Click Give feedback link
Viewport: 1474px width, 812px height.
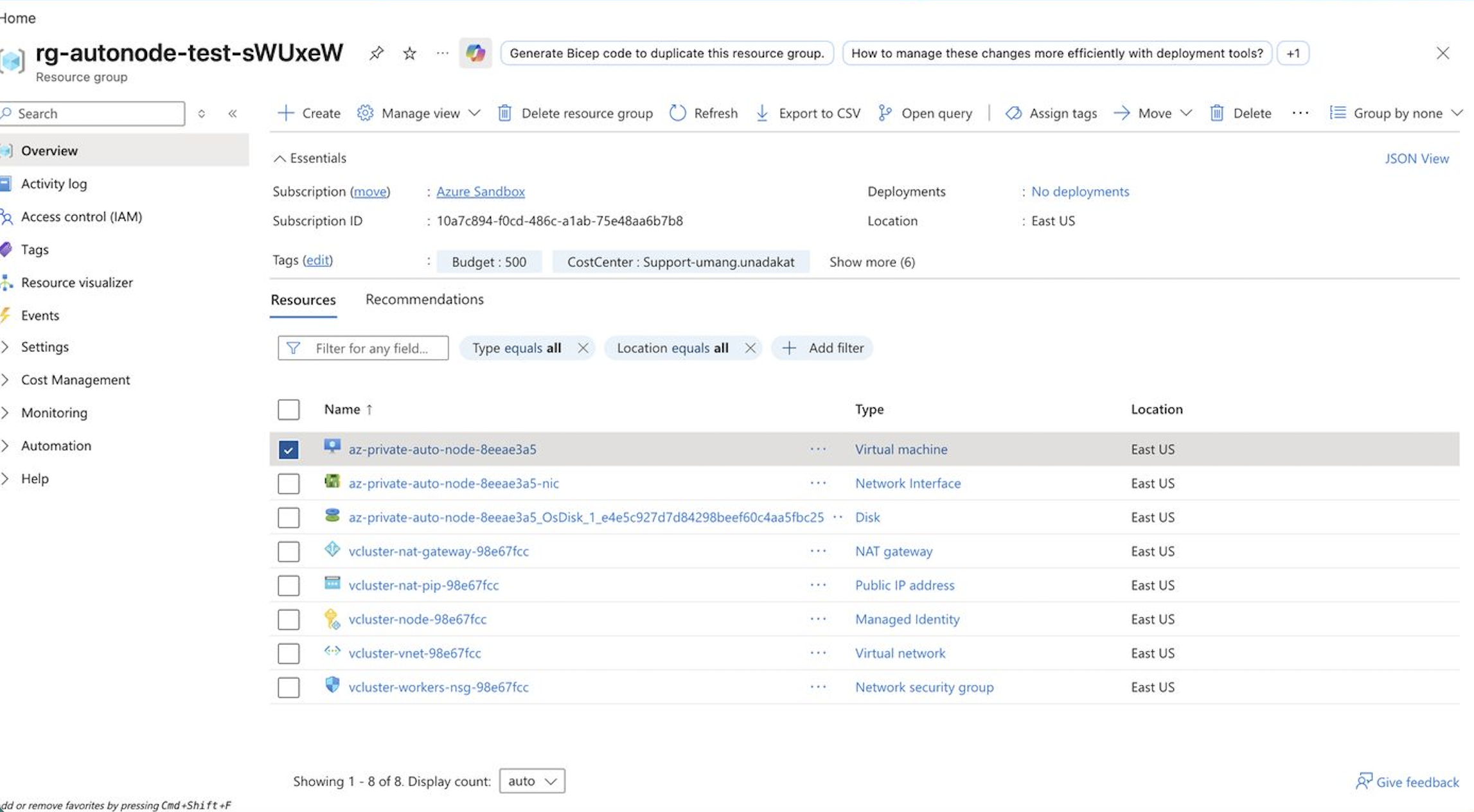[1407, 782]
